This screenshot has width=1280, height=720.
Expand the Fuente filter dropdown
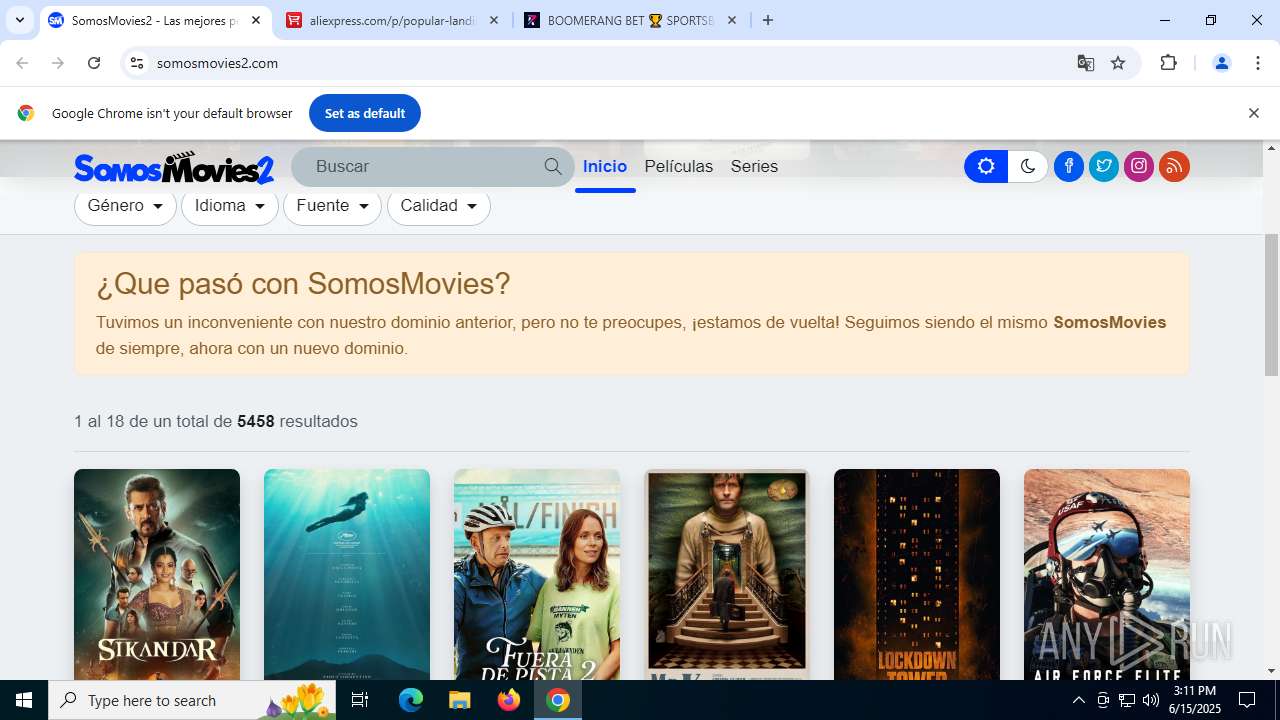pos(333,206)
